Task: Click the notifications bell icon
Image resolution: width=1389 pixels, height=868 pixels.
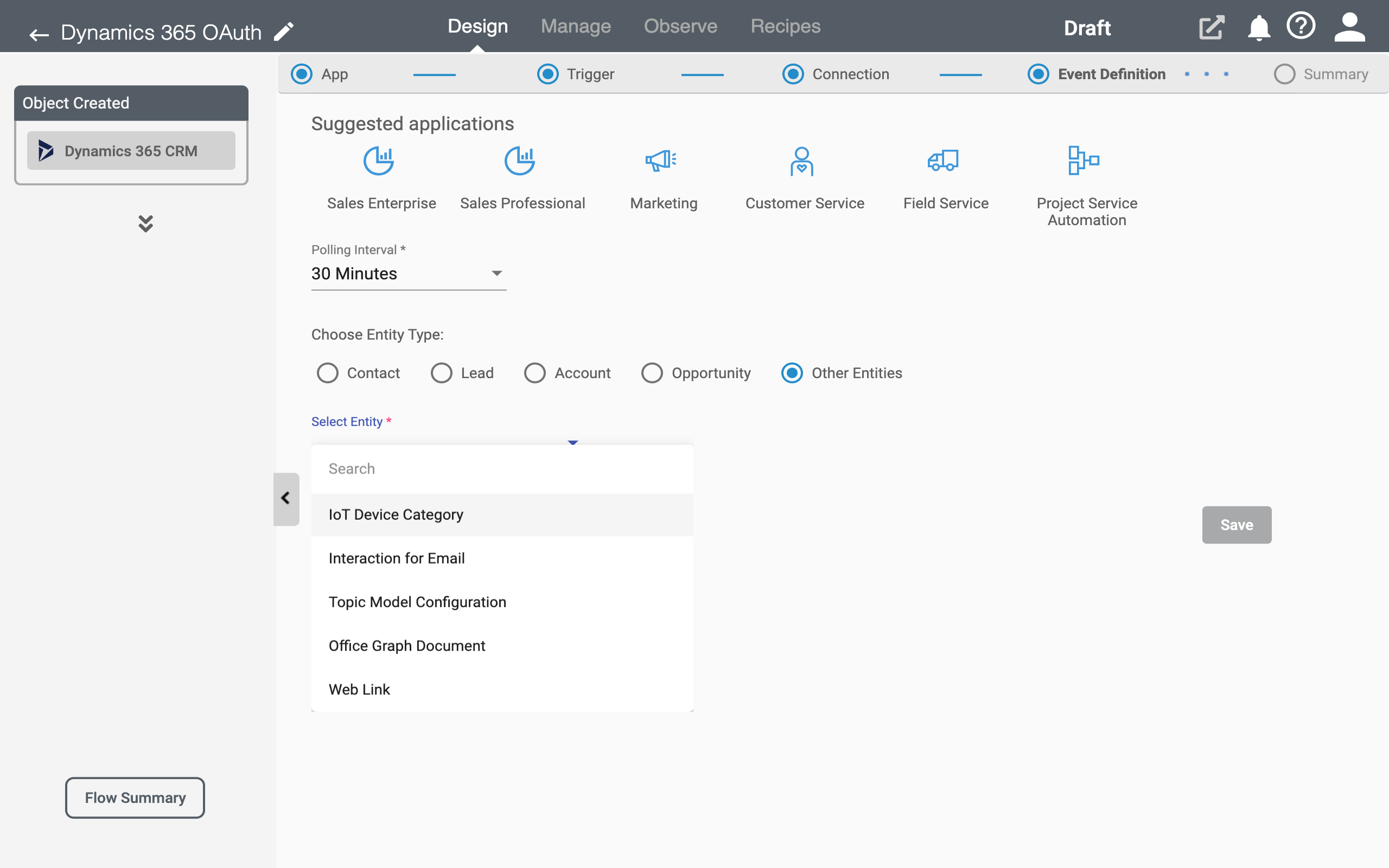Action: [x=1259, y=26]
